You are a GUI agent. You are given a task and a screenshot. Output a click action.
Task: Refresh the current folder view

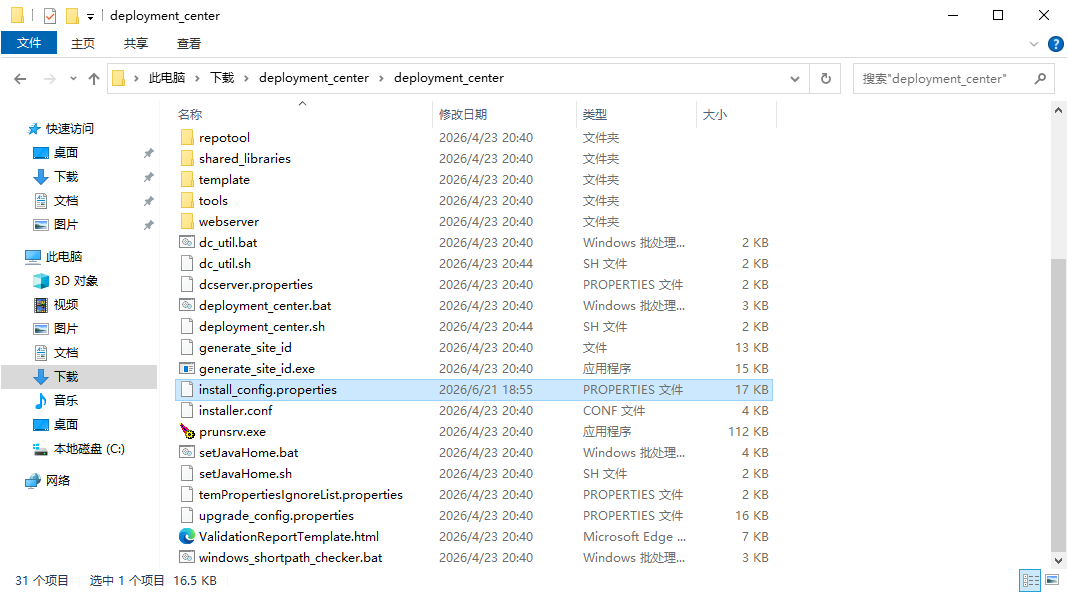click(x=826, y=78)
